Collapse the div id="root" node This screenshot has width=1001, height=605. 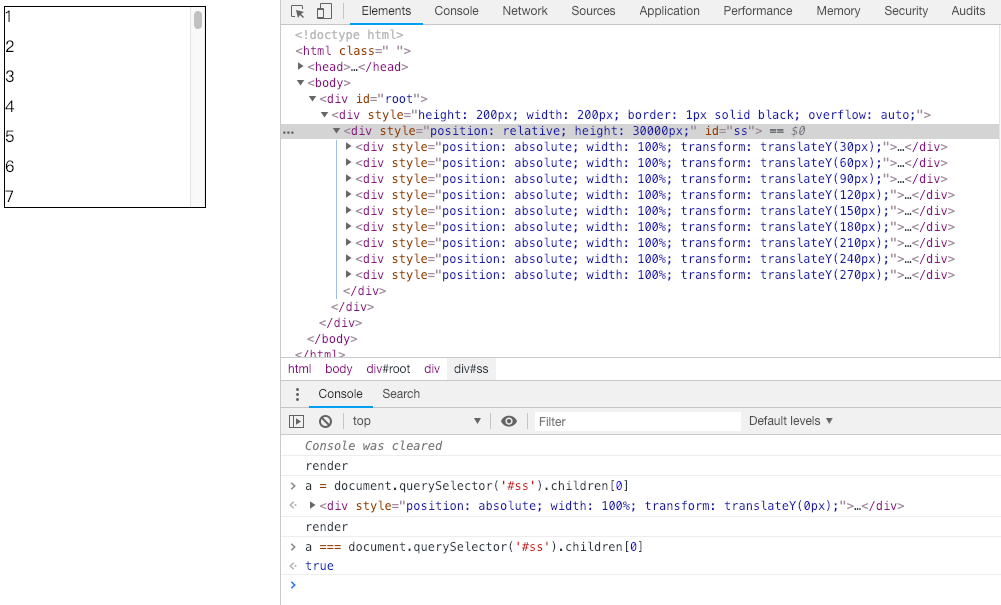(313, 98)
